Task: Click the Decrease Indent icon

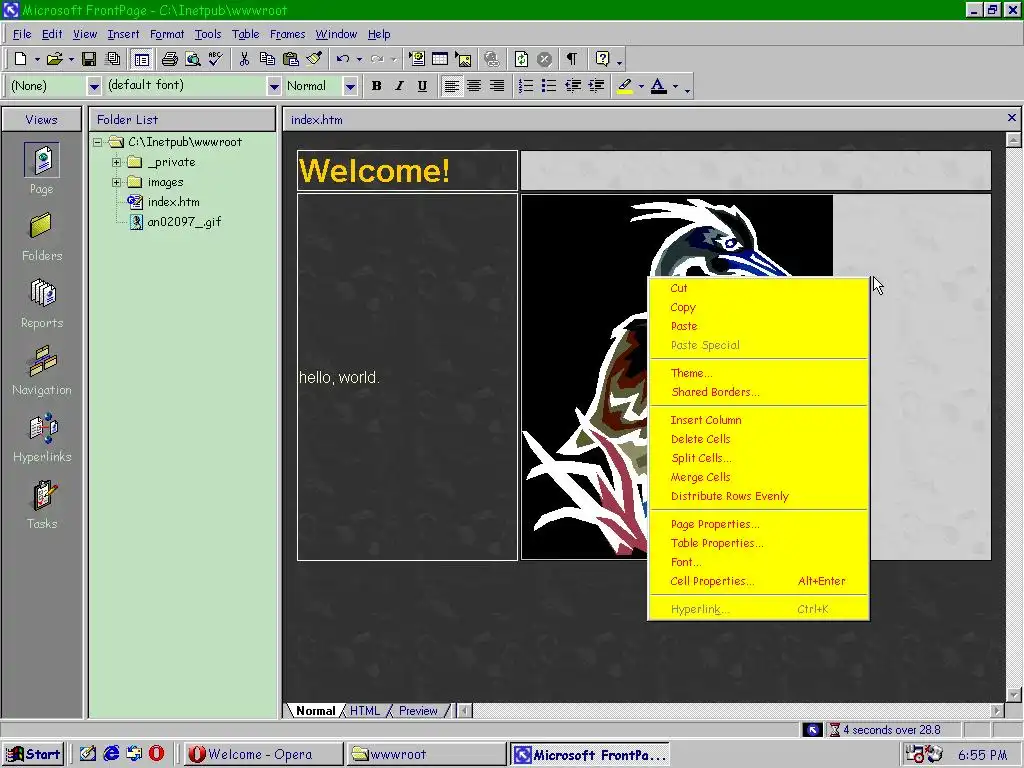Action: coord(573,86)
